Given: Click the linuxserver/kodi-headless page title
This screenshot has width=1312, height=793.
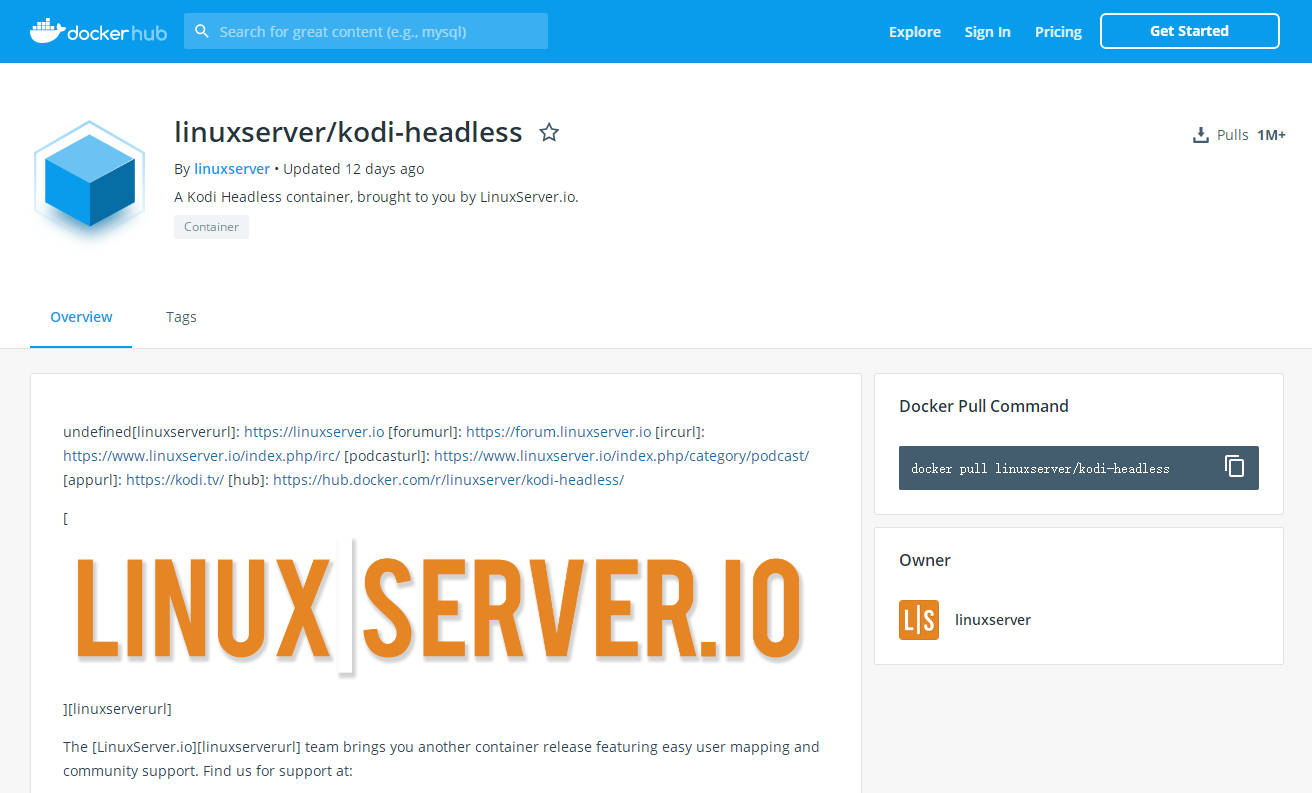Looking at the screenshot, I should pos(348,132).
